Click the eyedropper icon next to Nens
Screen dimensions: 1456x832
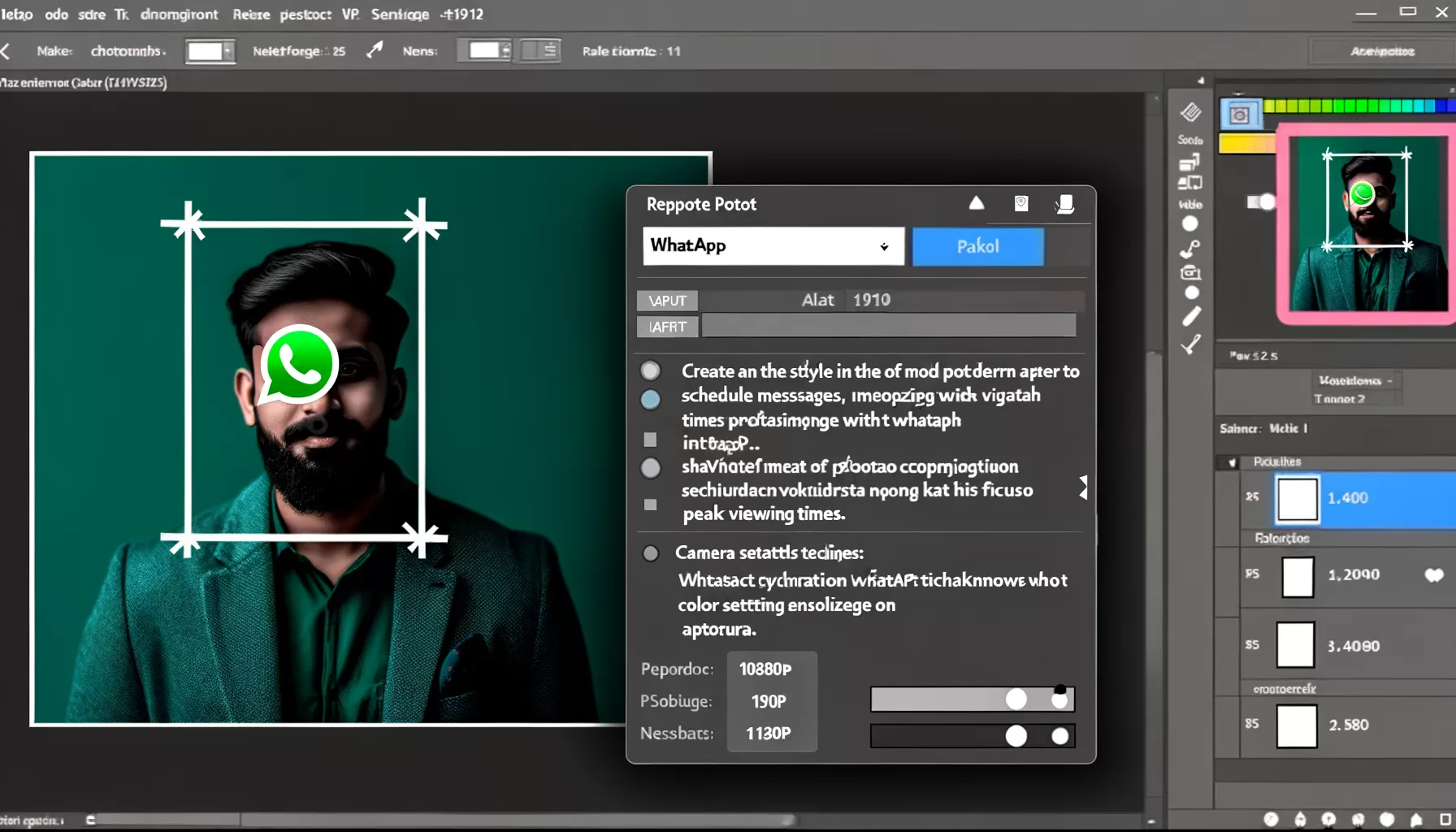[375, 50]
